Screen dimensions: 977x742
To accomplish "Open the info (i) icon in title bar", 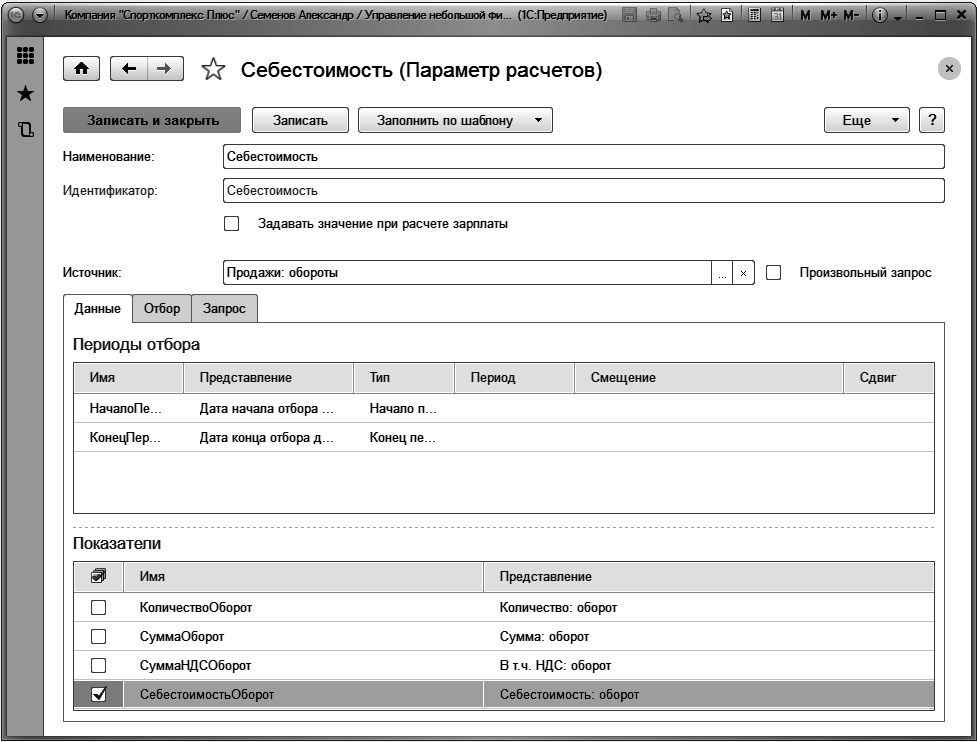I will 879,15.
